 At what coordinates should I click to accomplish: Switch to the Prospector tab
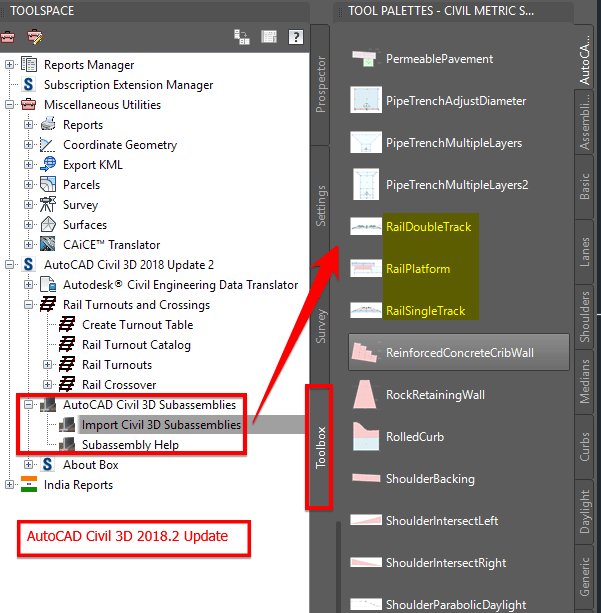pos(320,84)
